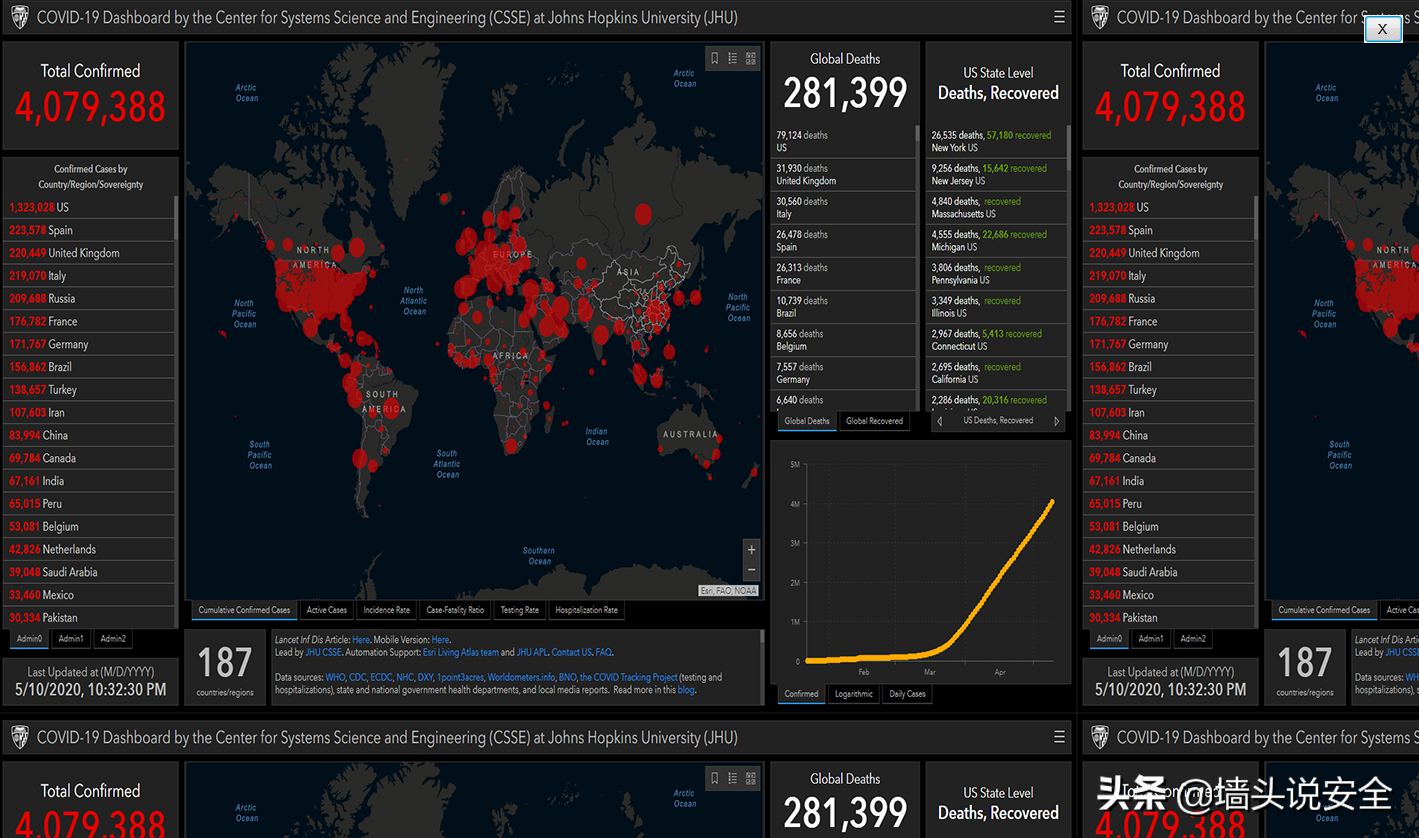Open the hamburger menu in top-left dashboard header

click(1059, 17)
